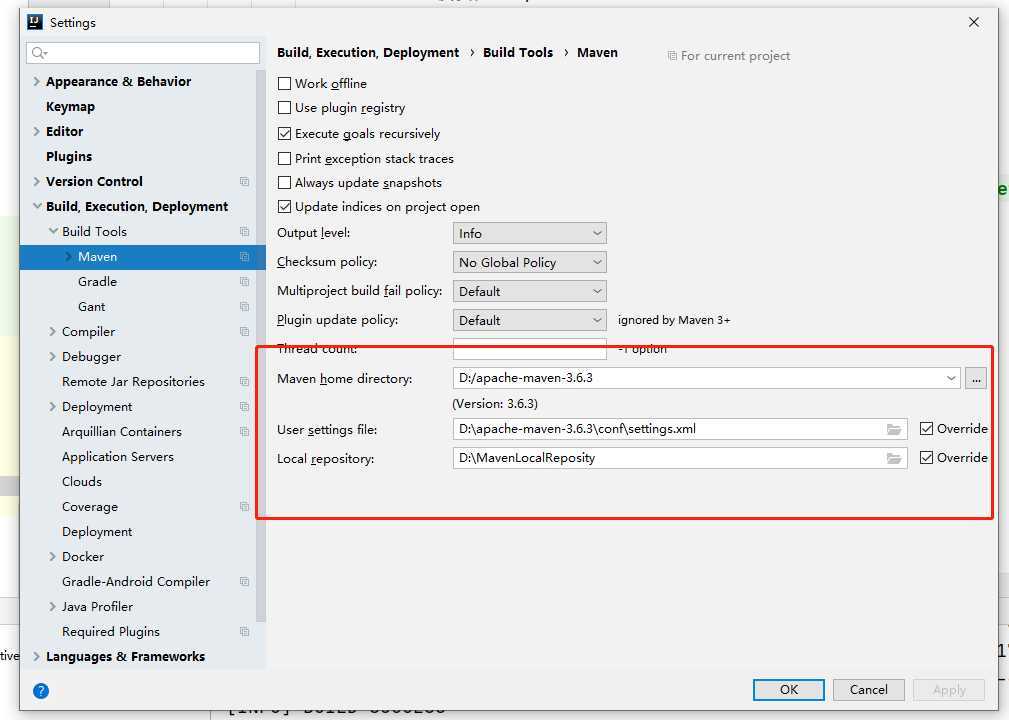Screen dimensions: 1009x720
Task: Enable Print exception stack traces
Action: coord(284,158)
